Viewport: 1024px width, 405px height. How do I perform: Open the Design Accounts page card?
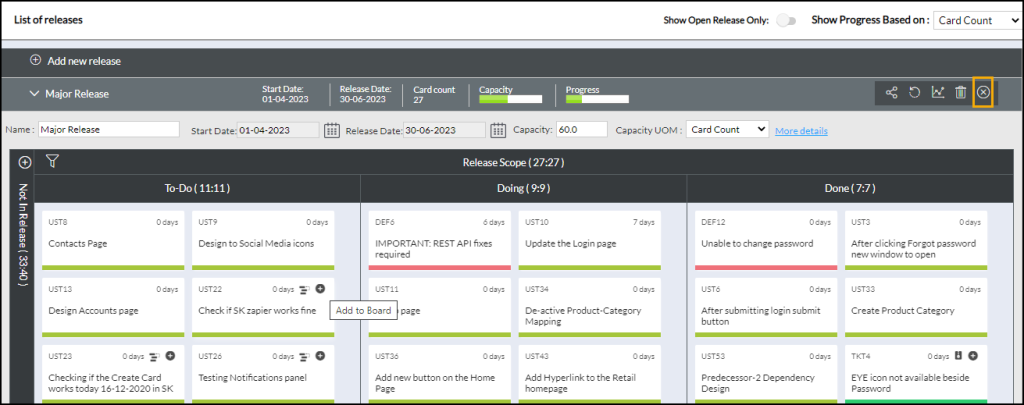pos(113,307)
